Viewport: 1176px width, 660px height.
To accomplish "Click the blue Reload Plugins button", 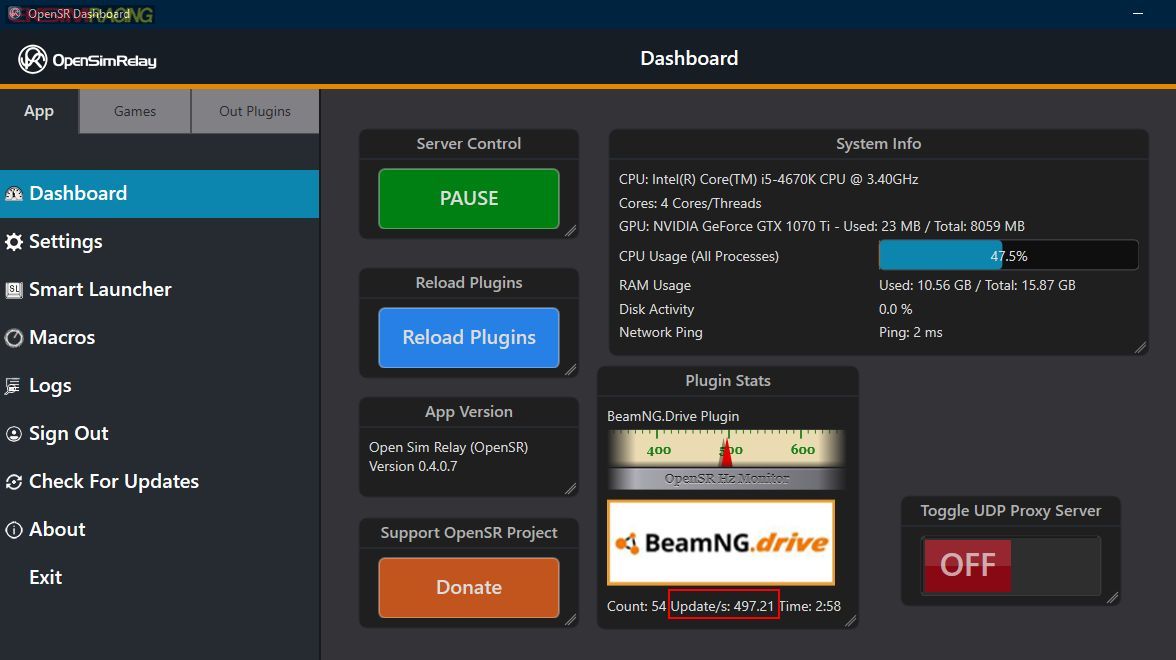I will [x=469, y=338].
